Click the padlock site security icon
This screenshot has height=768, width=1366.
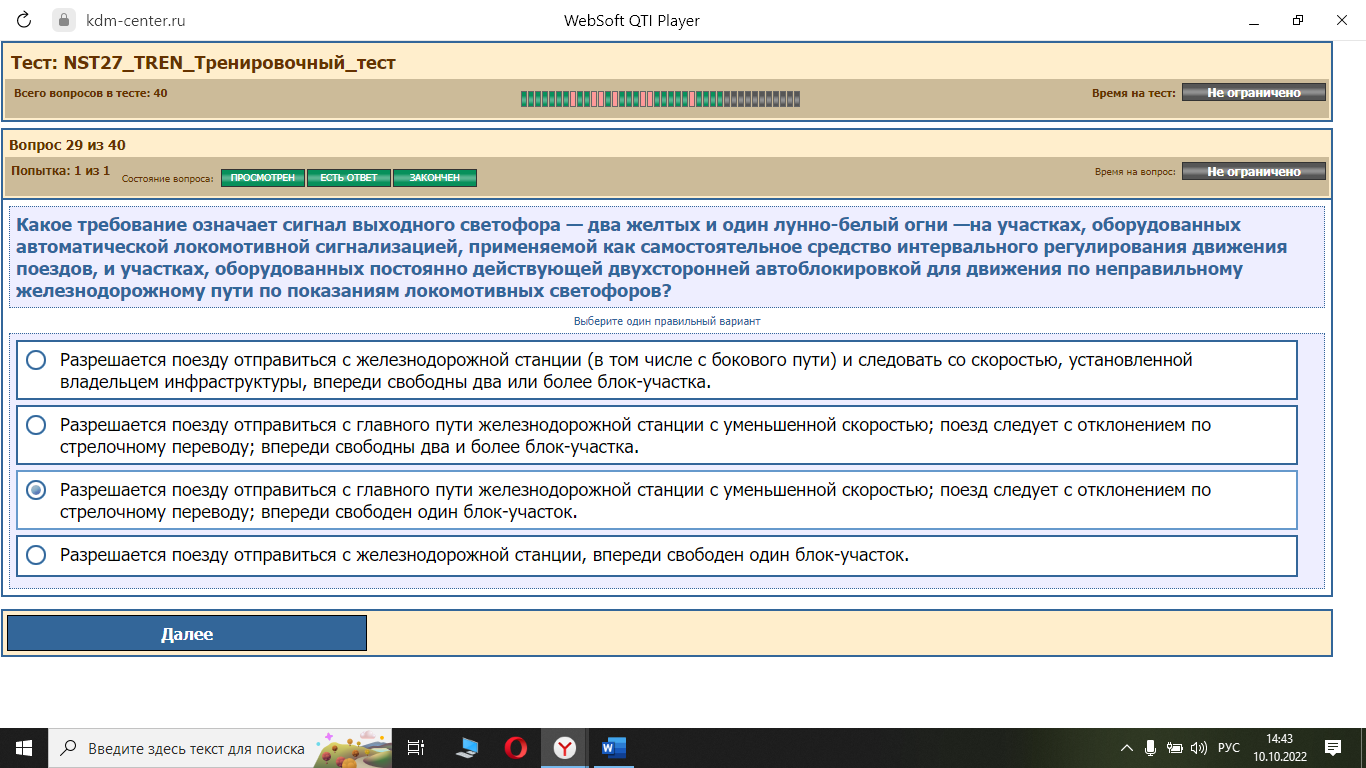pyautogui.click(x=64, y=20)
